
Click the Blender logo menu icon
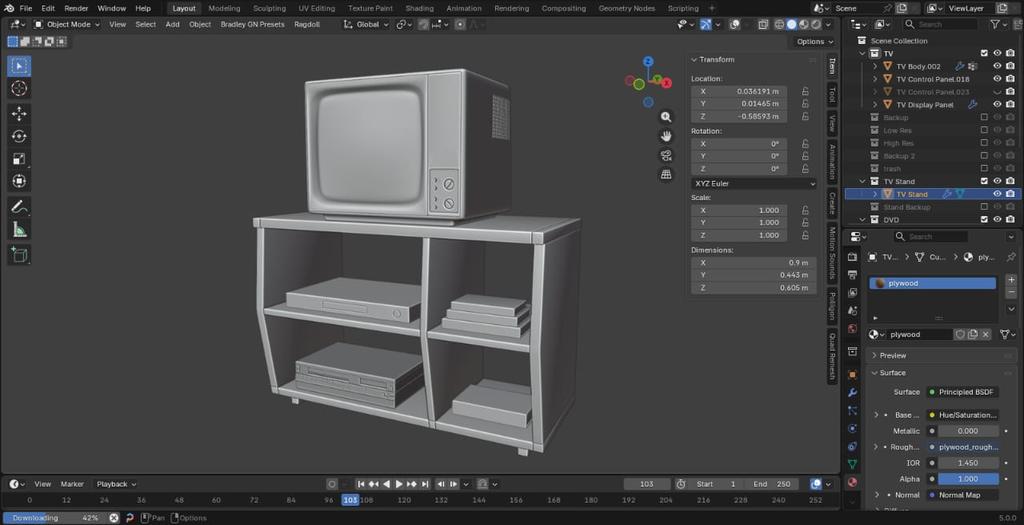tap(8, 8)
